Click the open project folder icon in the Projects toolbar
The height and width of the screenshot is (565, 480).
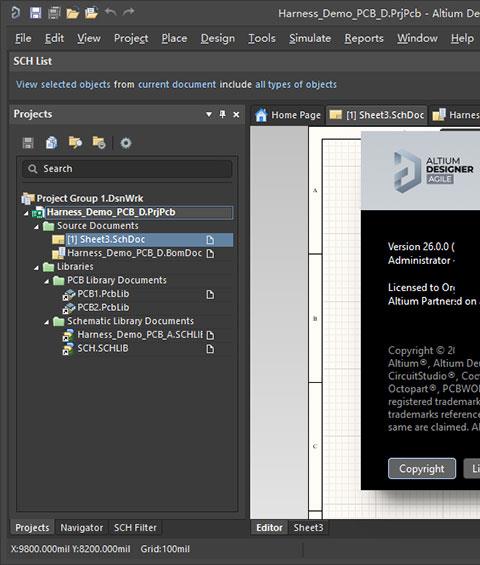(x=75, y=143)
